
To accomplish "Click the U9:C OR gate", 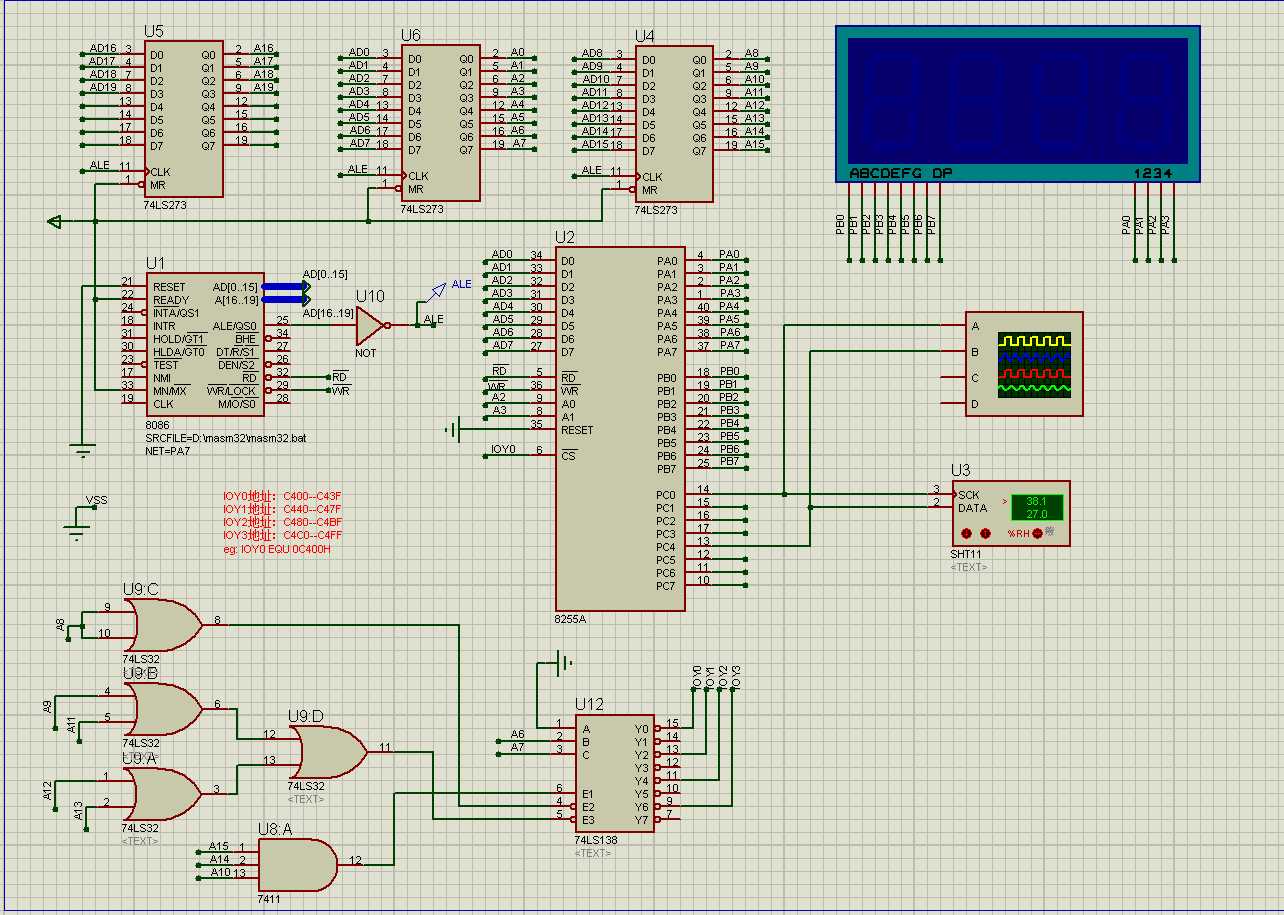I will coord(165,624).
